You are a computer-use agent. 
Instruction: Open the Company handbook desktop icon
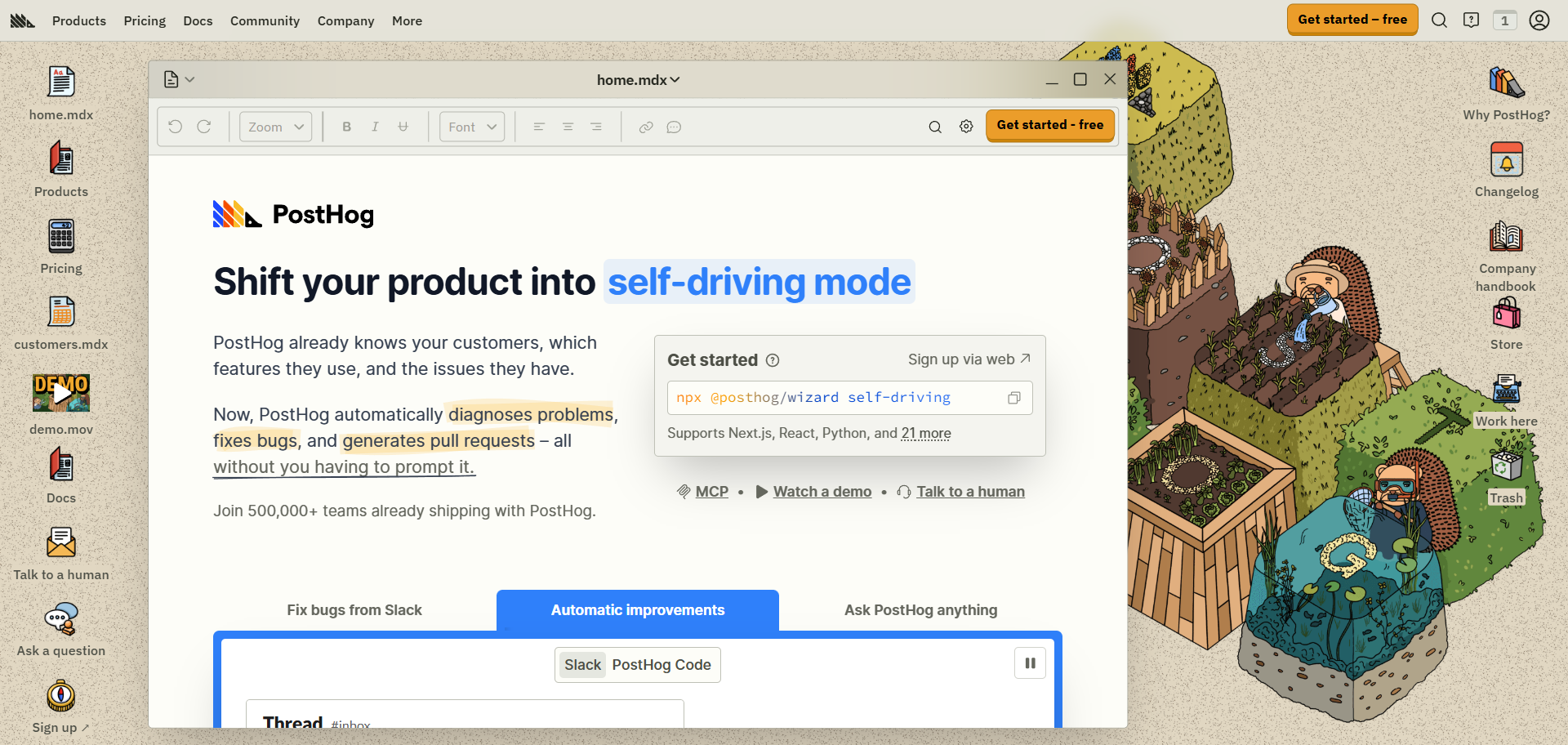coord(1507,256)
